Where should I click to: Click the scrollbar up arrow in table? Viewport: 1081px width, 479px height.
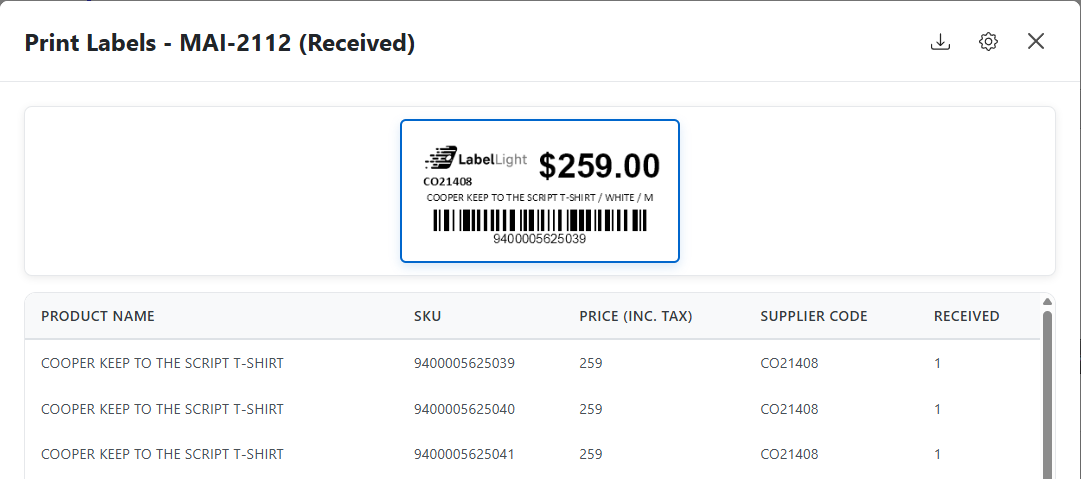tap(1047, 301)
